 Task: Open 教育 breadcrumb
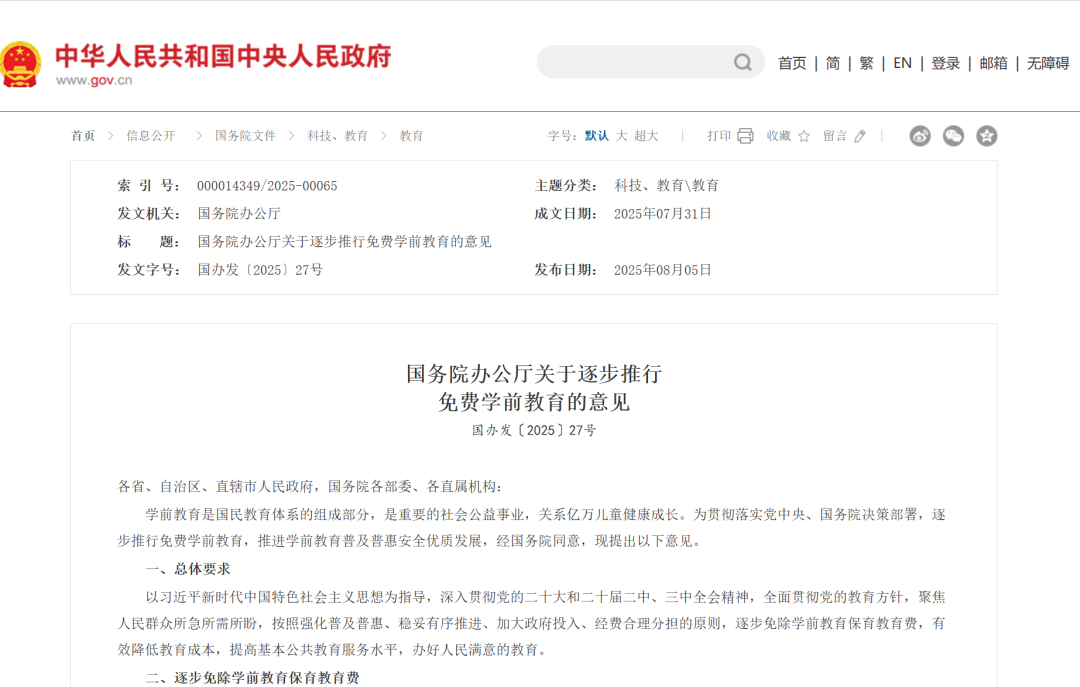pos(411,136)
